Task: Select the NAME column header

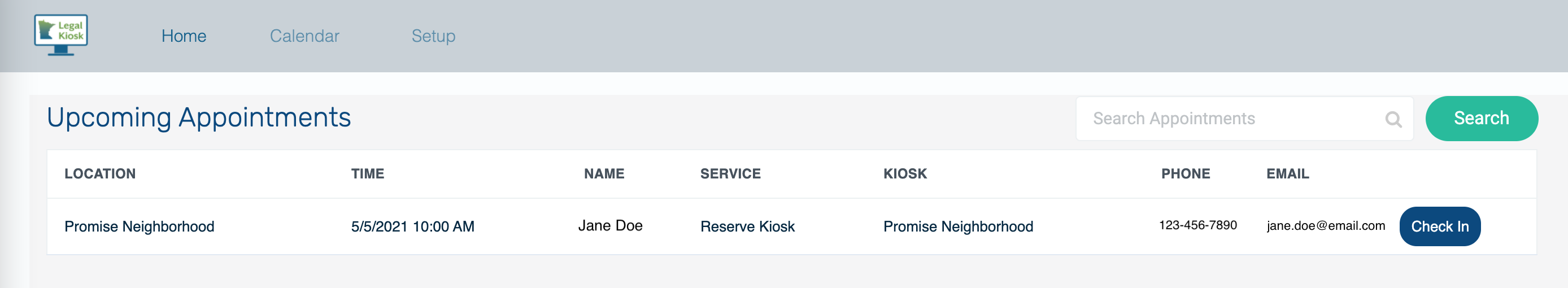Action: click(x=604, y=173)
